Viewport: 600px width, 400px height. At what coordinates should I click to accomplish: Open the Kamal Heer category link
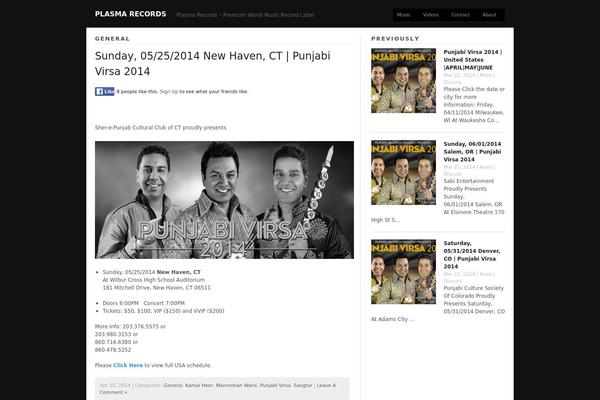pos(199,385)
